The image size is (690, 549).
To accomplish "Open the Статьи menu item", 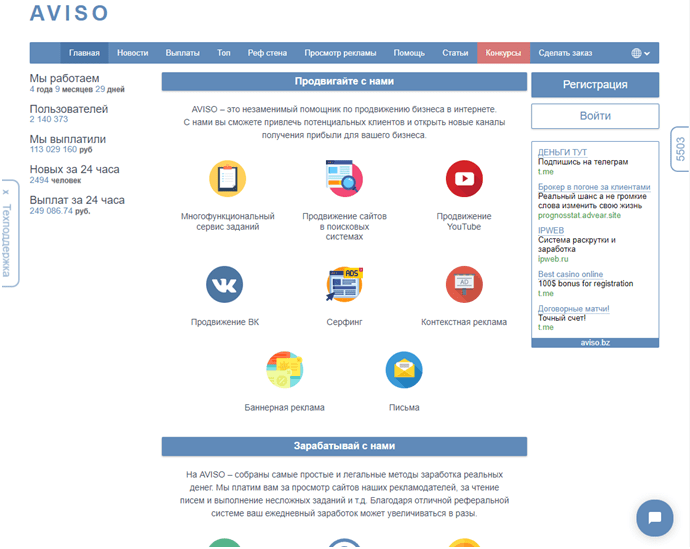I will [x=455, y=53].
